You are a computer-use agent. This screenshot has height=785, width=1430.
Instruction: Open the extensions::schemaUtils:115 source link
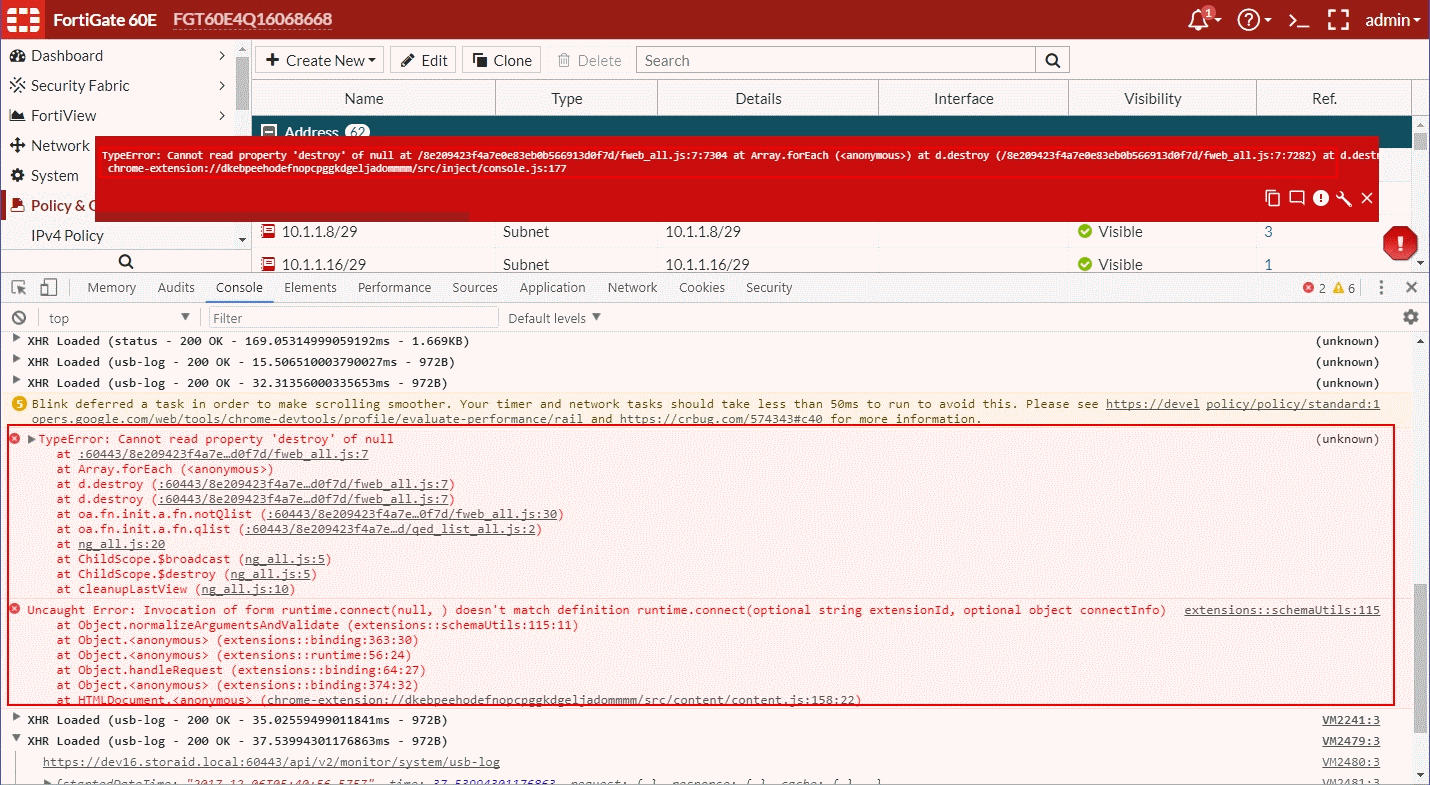[1281, 610]
